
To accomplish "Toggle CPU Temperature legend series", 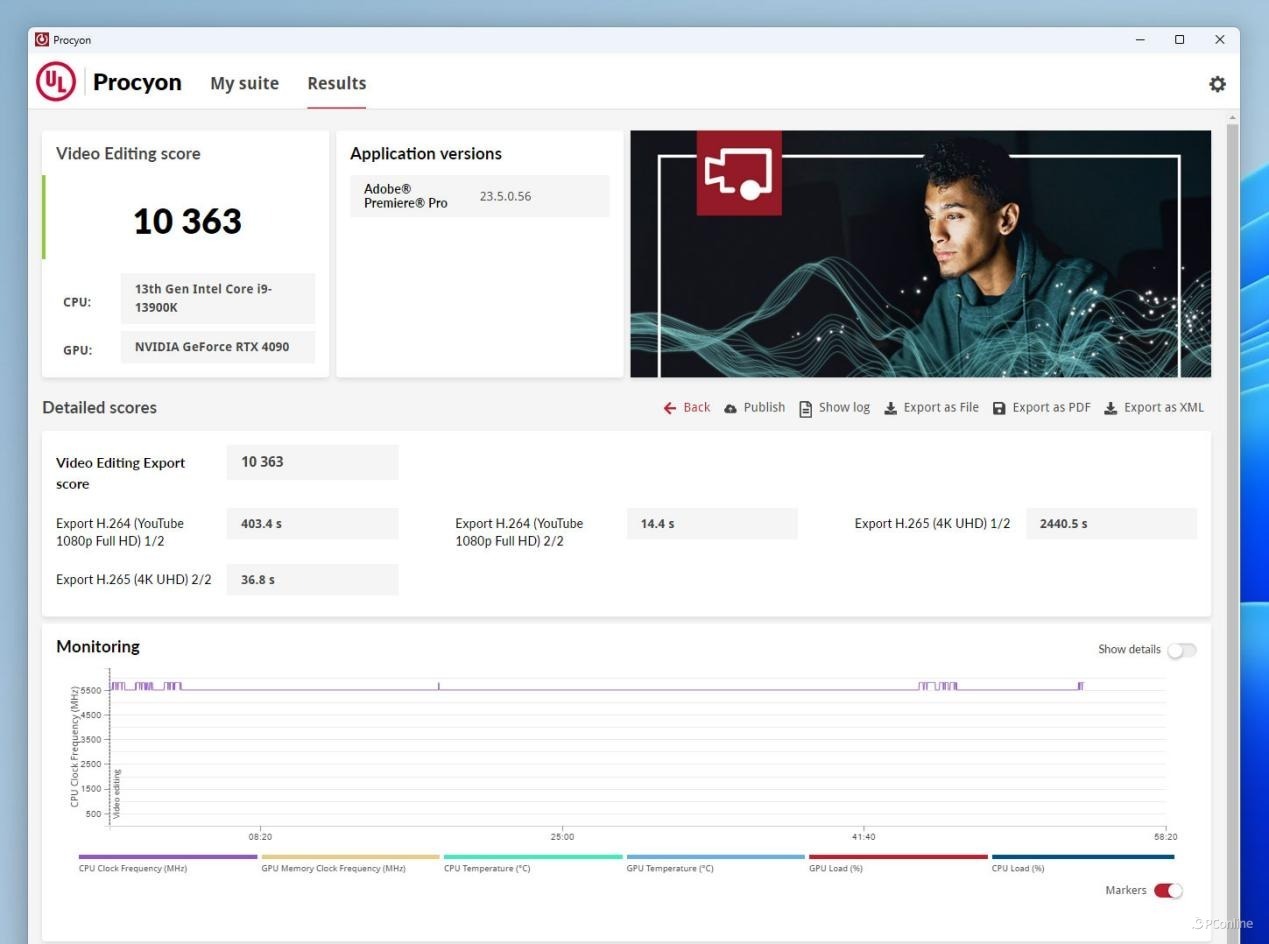I will pyautogui.click(x=533, y=857).
